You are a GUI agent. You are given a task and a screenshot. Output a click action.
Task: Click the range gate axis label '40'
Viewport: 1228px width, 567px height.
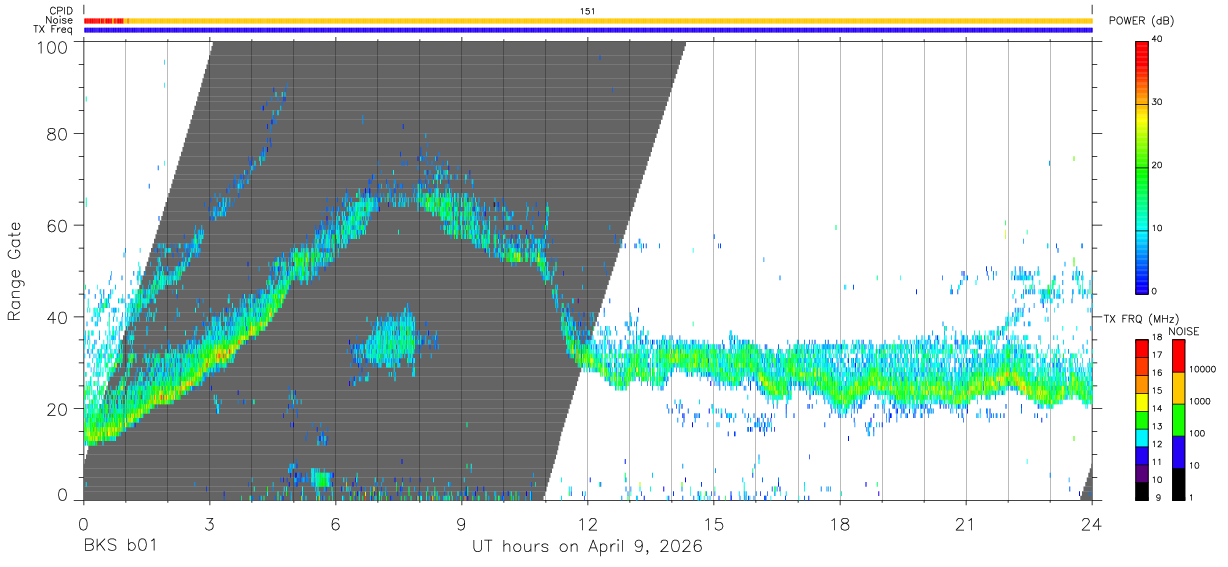coord(58,317)
